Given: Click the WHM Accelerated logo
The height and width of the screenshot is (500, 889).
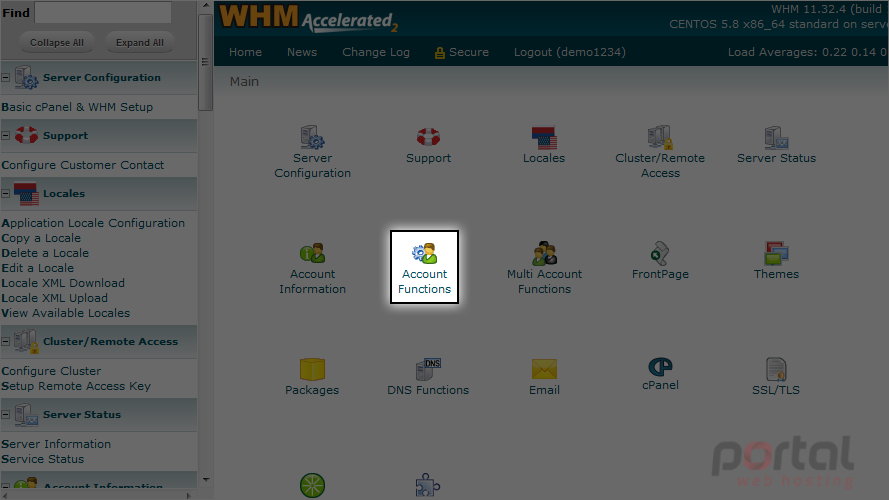Looking at the screenshot, I should [x=308, y=18].
